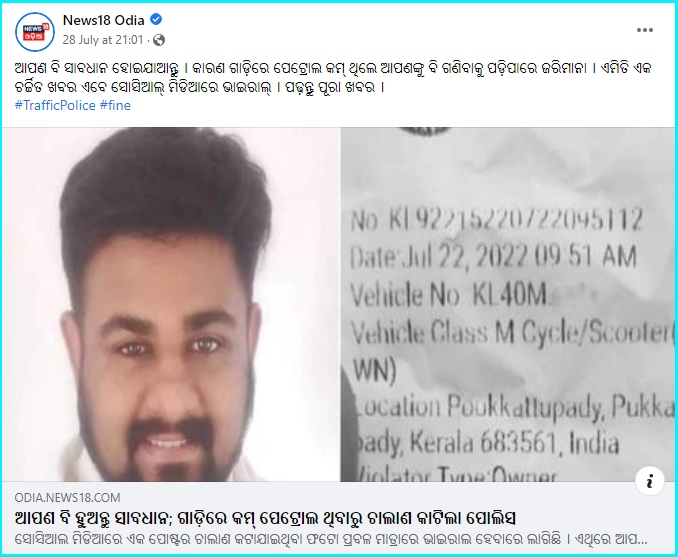Click the 'Vehicle No KL40M' line
This screenshot has width=678, height=557.
[448, 295]
